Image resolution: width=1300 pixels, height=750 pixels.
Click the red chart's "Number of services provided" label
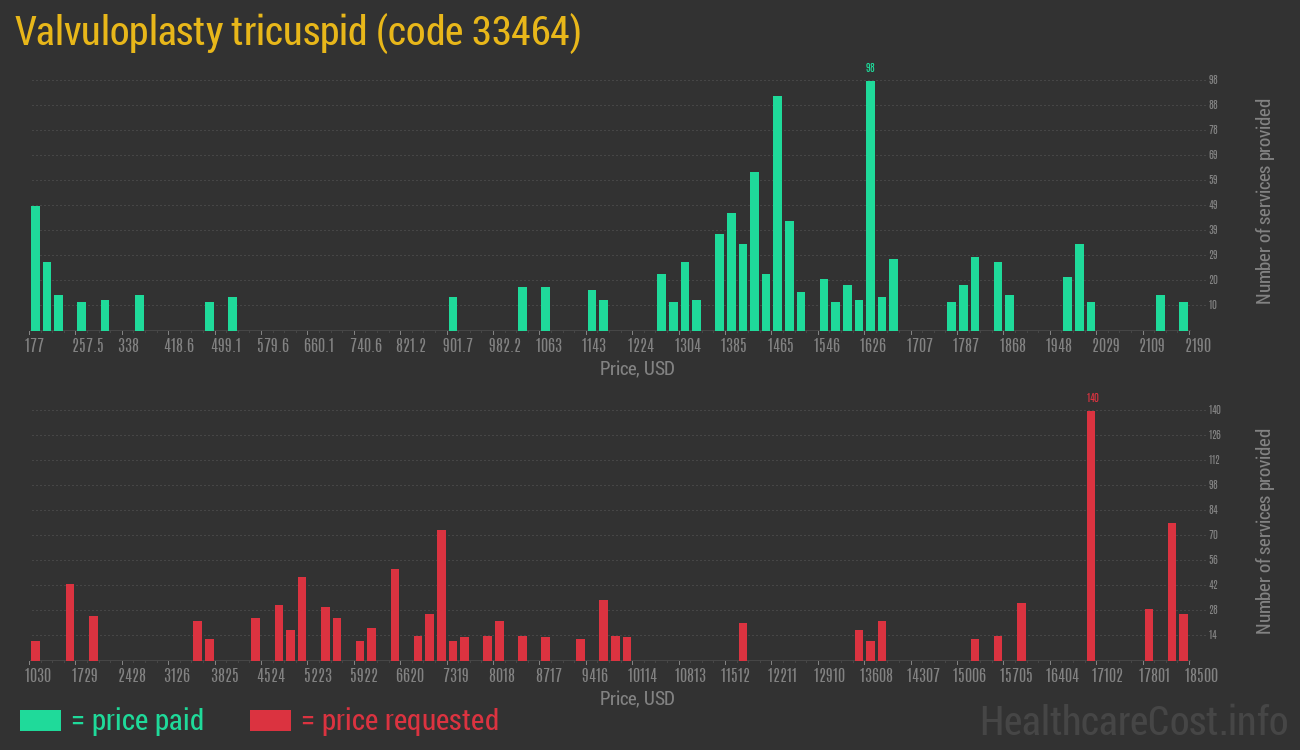[x=1264, y=532]
